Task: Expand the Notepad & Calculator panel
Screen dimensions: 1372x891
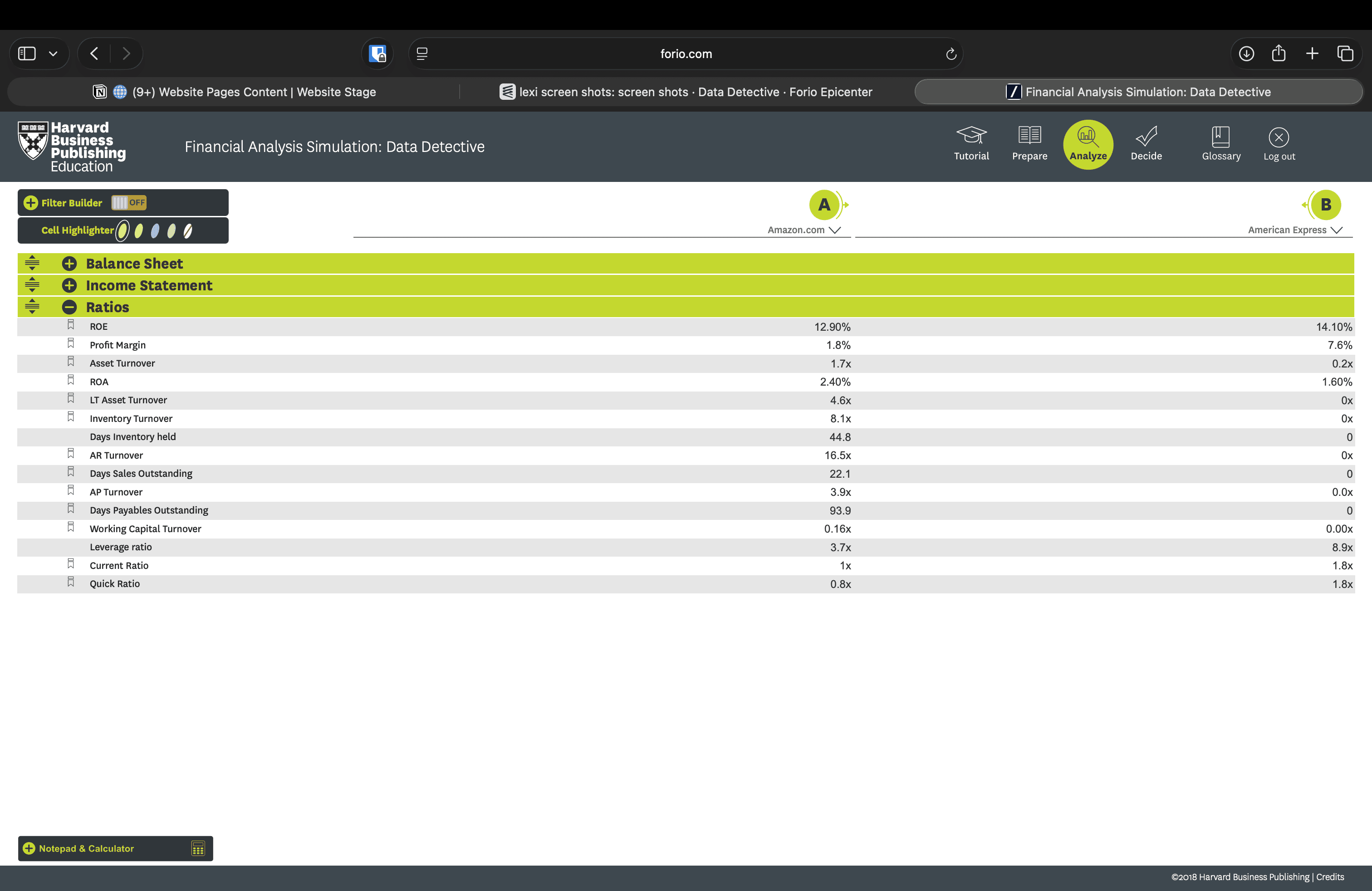Action: pyautogui.click(x=29, y=848)
